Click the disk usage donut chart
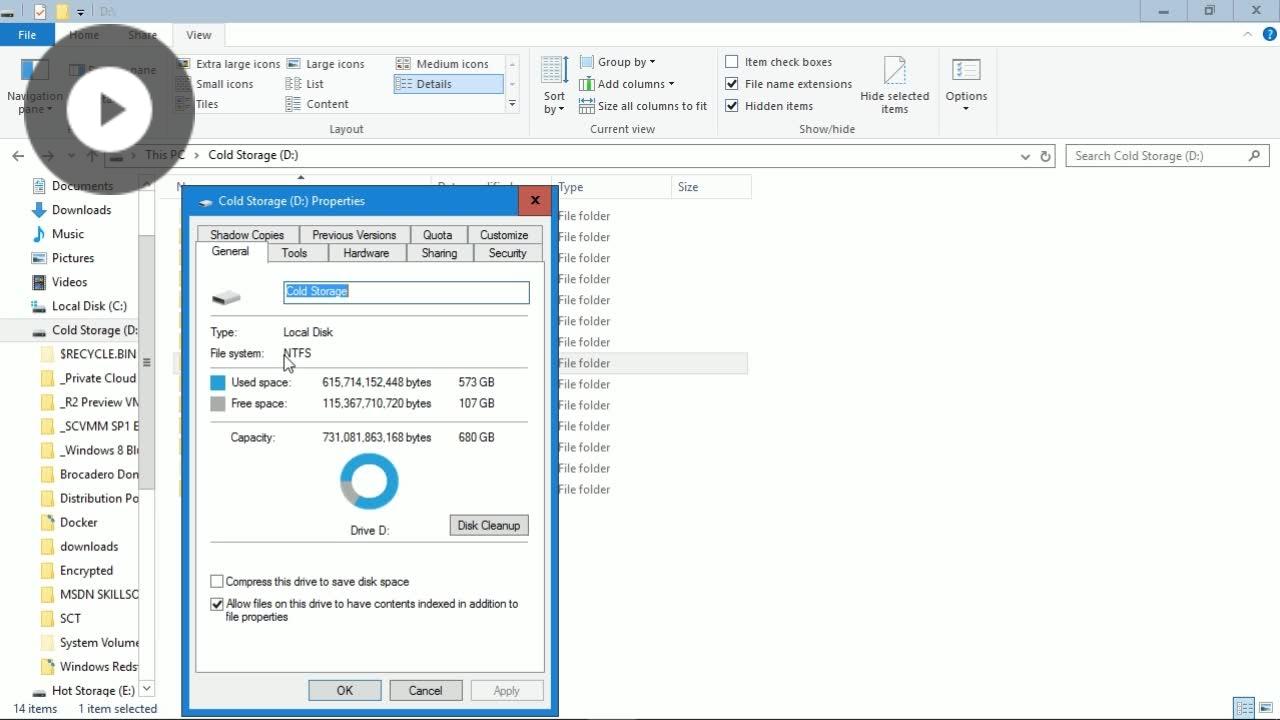Viewport: 1280px width, 720px height. 369,482
